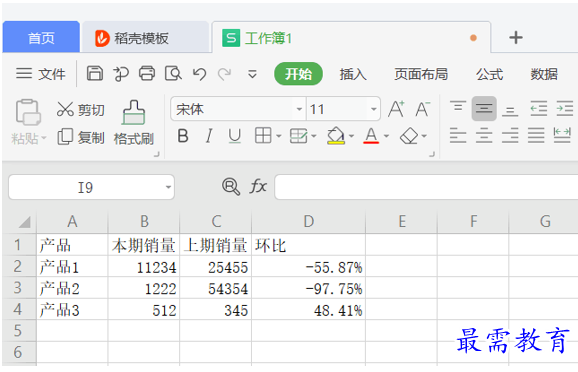Screen dimensions: 578x372
Task: Toggle bold formatting
Action: point(183,136)
